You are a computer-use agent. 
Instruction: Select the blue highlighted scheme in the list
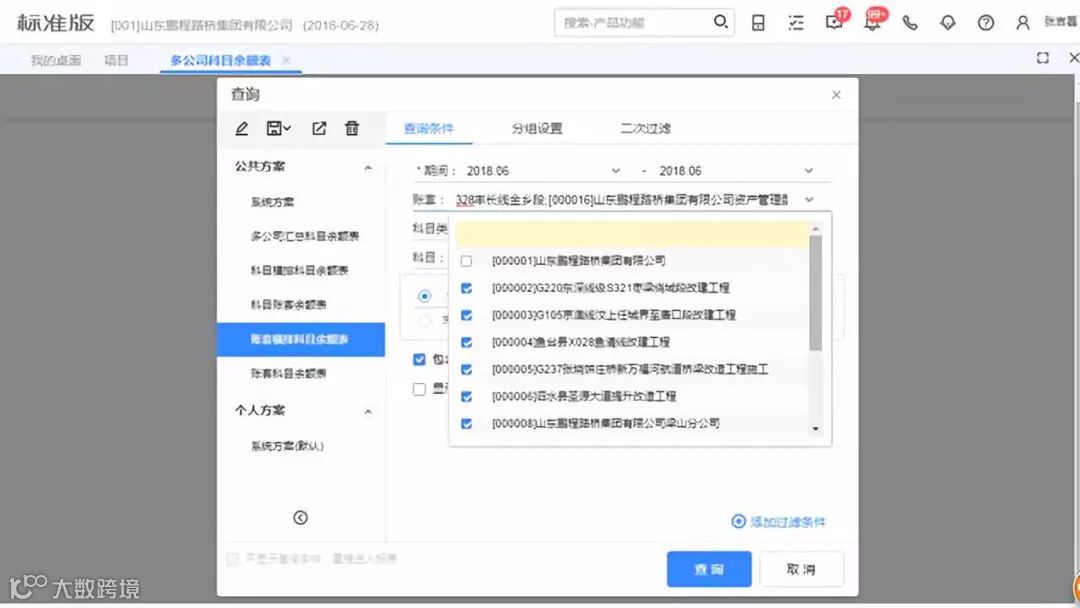click(300, 339)
